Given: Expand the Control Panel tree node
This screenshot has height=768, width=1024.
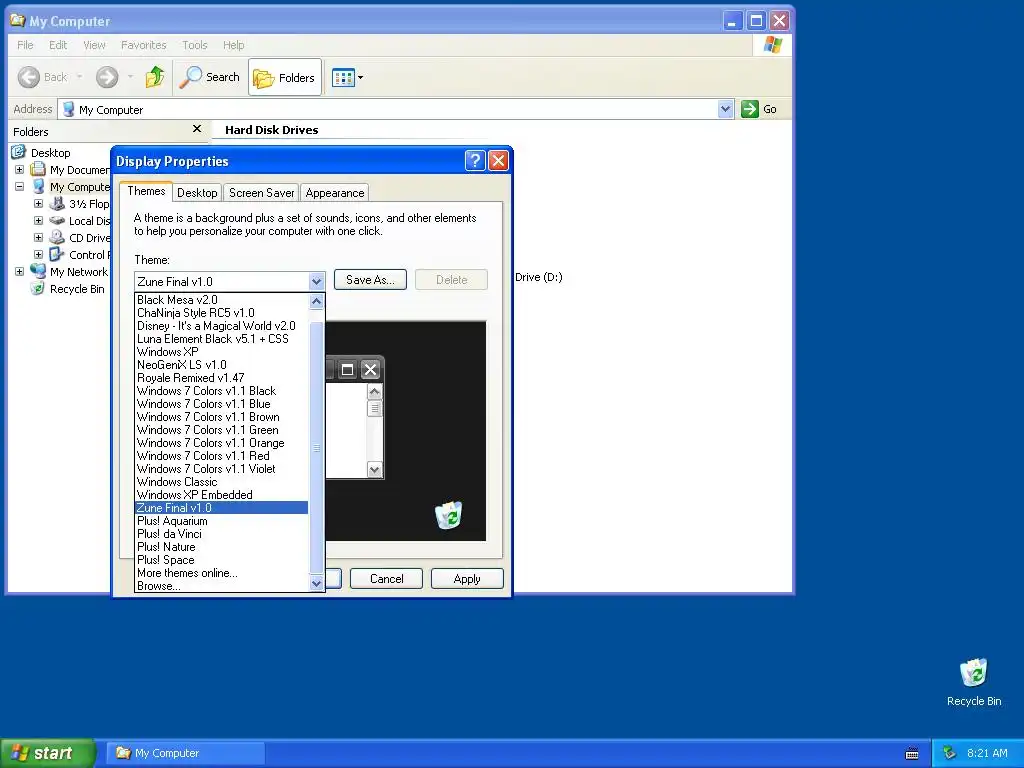Looking at the screenshot, I should 39,255.
